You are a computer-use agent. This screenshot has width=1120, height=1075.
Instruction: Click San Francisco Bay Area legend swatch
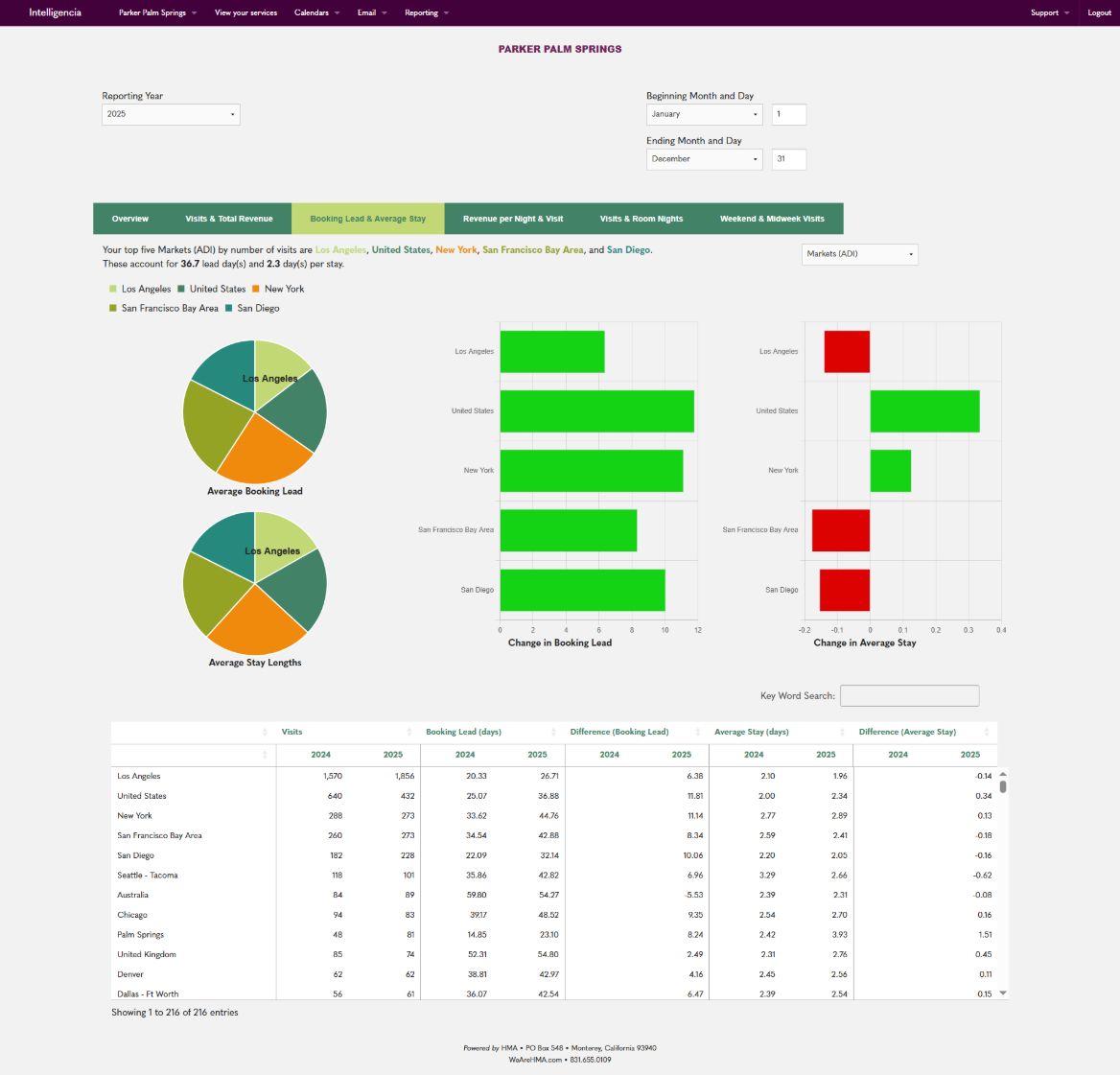[113, 308]
